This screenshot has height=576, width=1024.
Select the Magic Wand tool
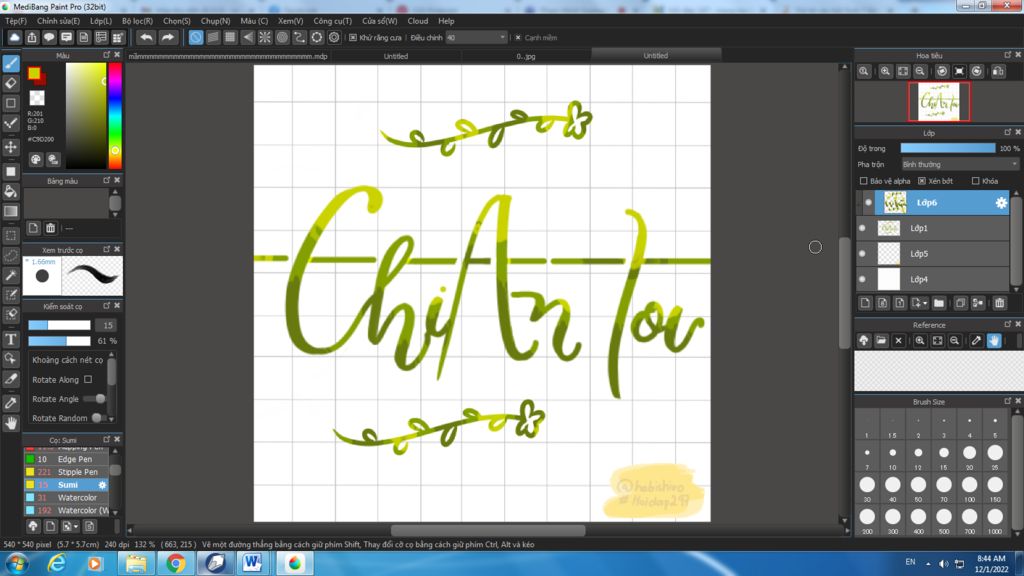pyautogui.click(x=11, y=275)
